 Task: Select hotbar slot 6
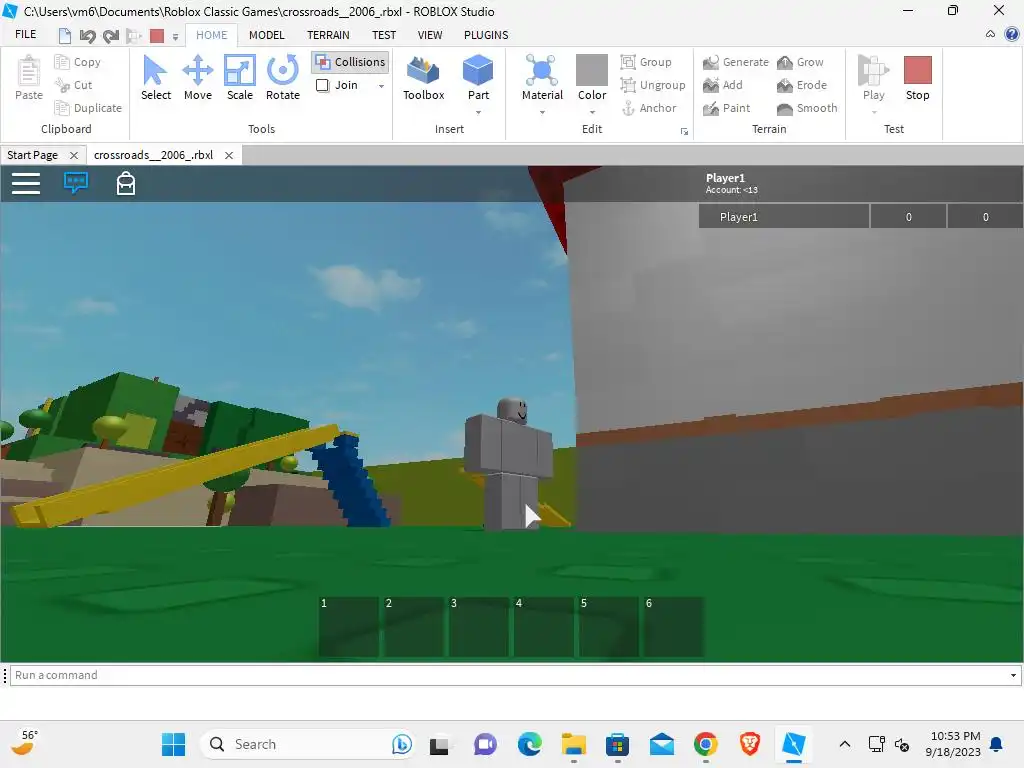(x=673, y=626)
